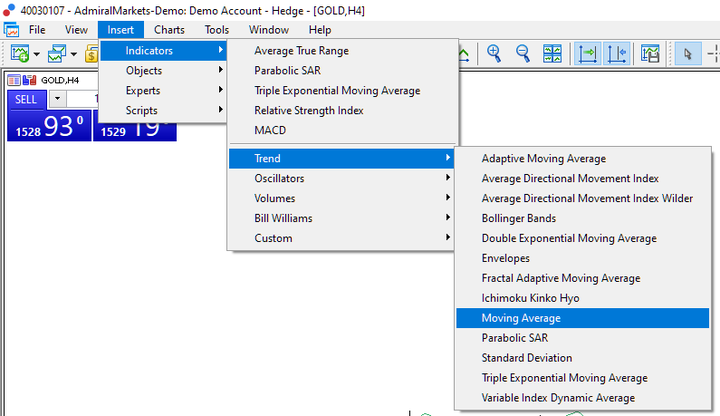
Task: Select Double Exponential Moving Average
Action: 583,238
